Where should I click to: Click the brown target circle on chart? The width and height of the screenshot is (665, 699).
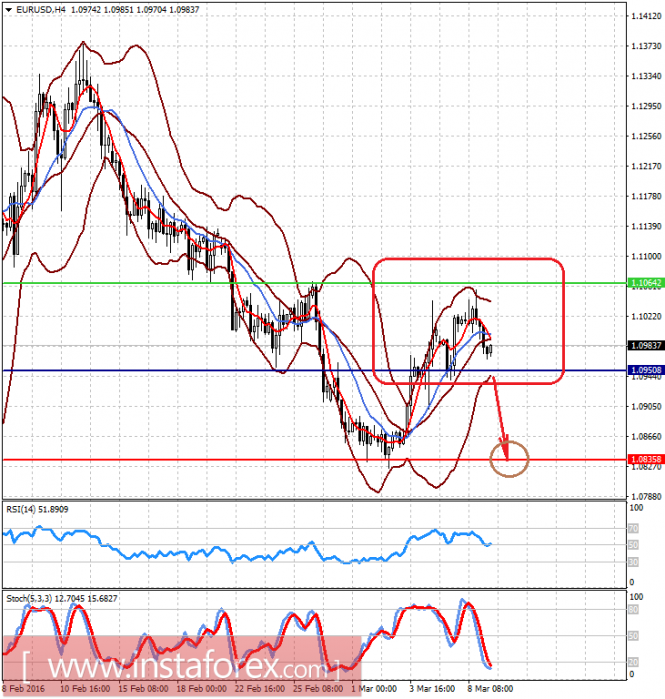[x=509, y=459]
